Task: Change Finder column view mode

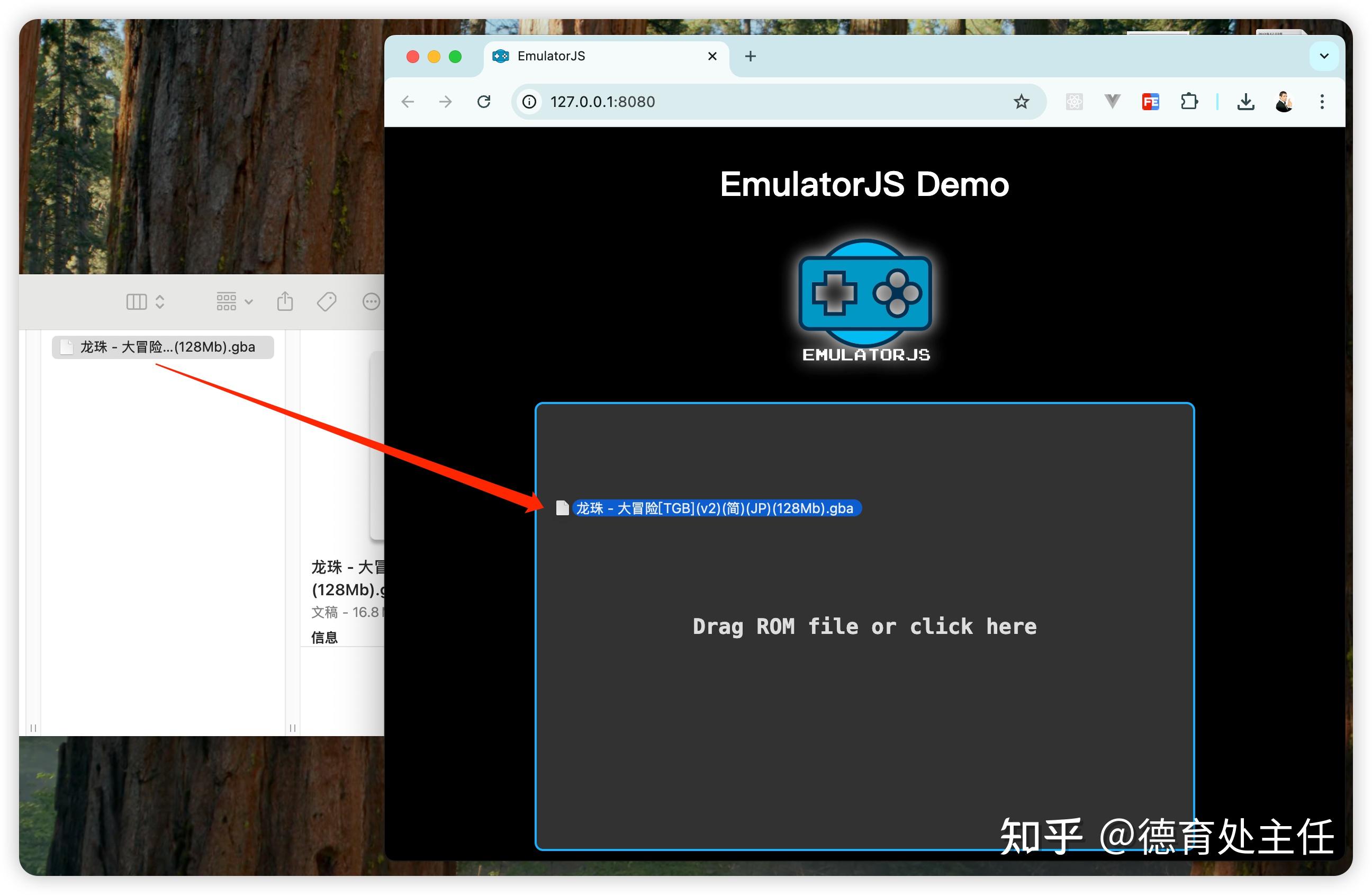Action: click(x=145, y=302)
